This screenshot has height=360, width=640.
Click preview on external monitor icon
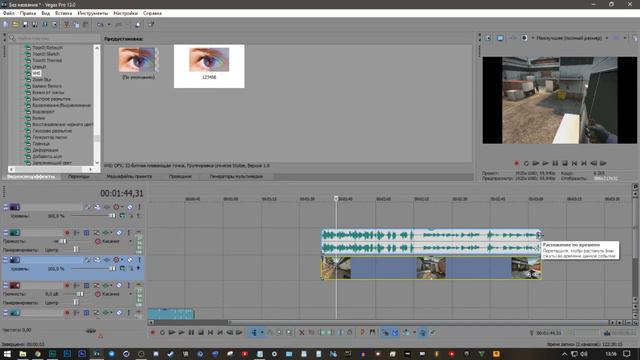pyautogui.click(x=500, y=38)
